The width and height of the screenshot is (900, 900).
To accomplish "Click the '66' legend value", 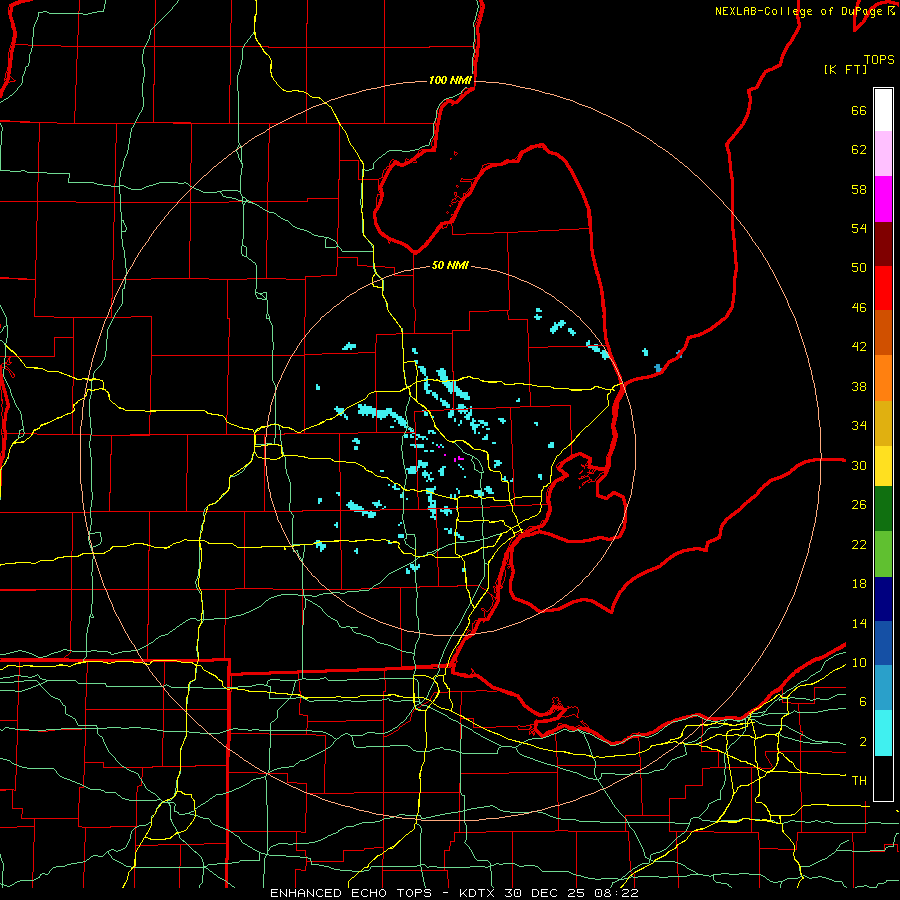I will pos(859,110).
